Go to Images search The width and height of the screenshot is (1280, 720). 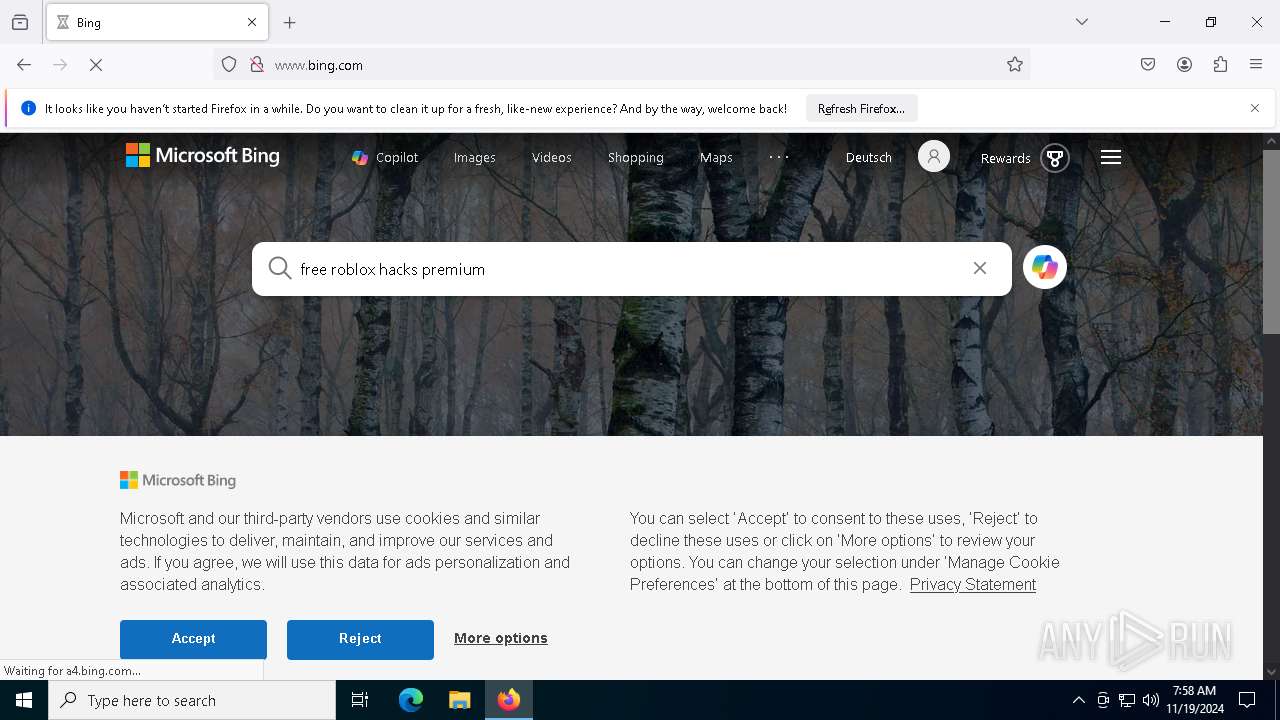(474, 157)
